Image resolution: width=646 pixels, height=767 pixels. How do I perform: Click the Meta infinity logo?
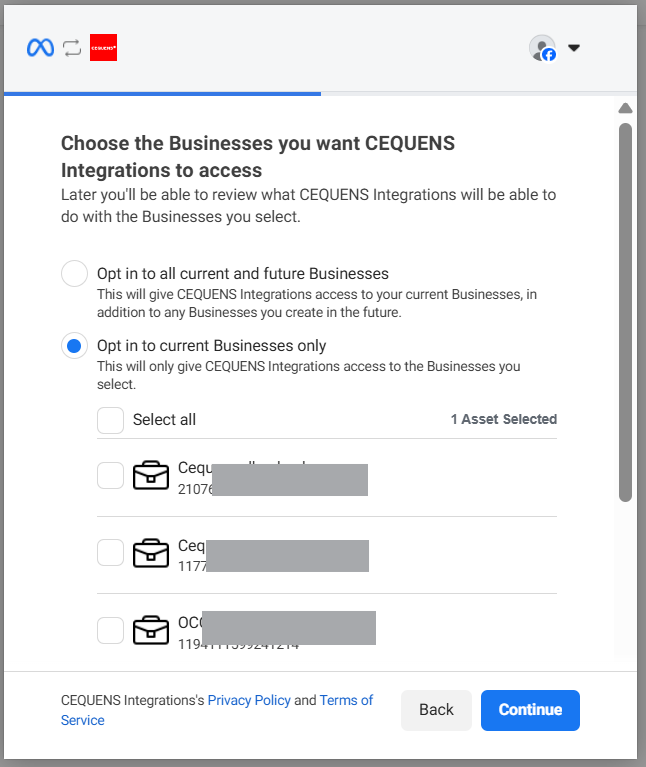pyautogui.click(x=40, y=47)
